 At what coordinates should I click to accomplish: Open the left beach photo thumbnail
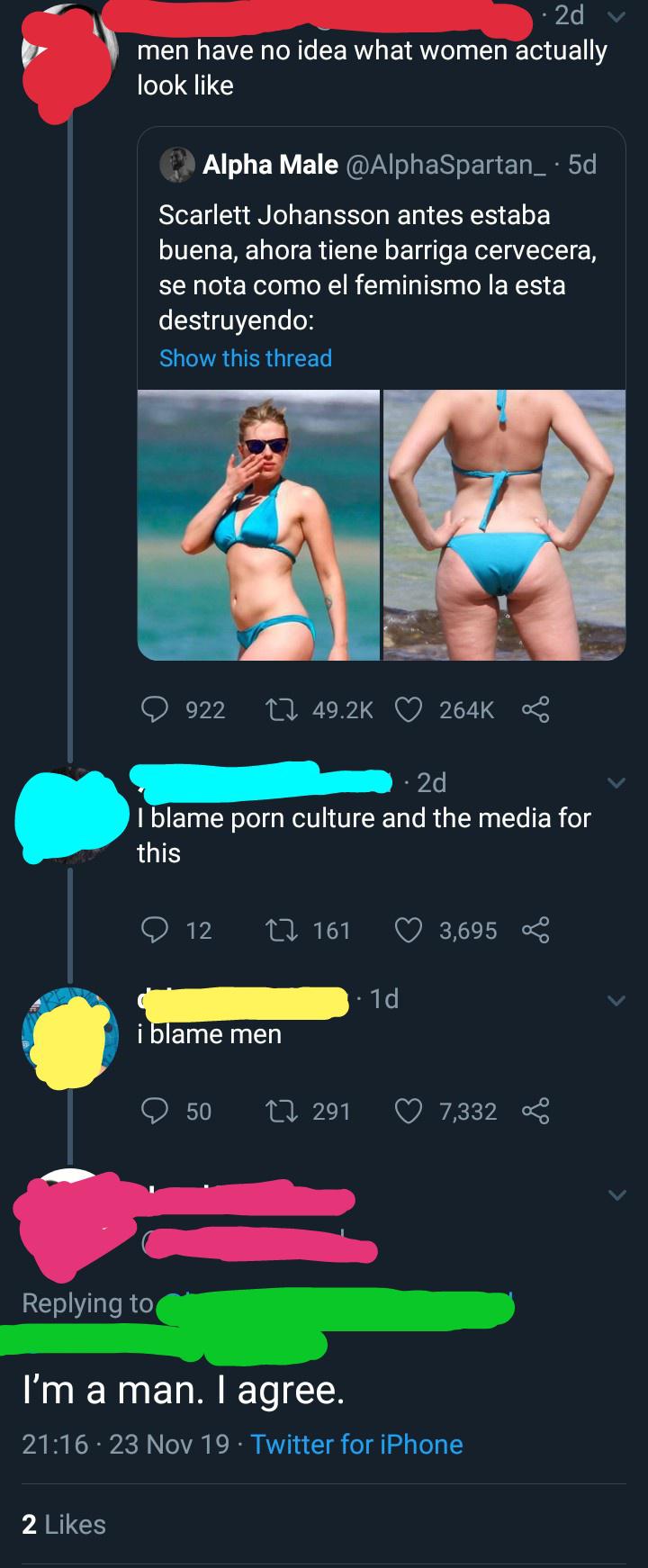258,520
